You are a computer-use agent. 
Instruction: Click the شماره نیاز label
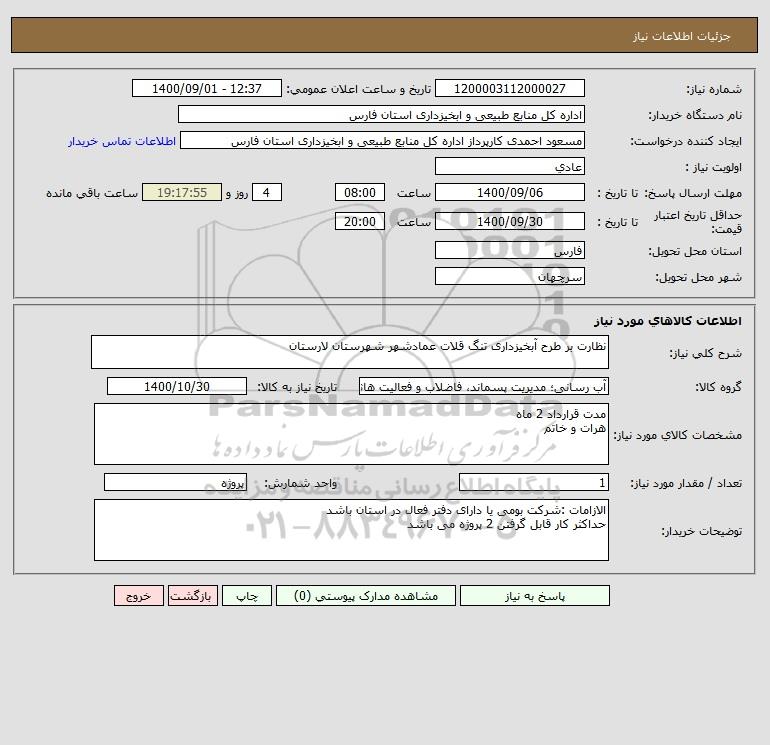714,89
